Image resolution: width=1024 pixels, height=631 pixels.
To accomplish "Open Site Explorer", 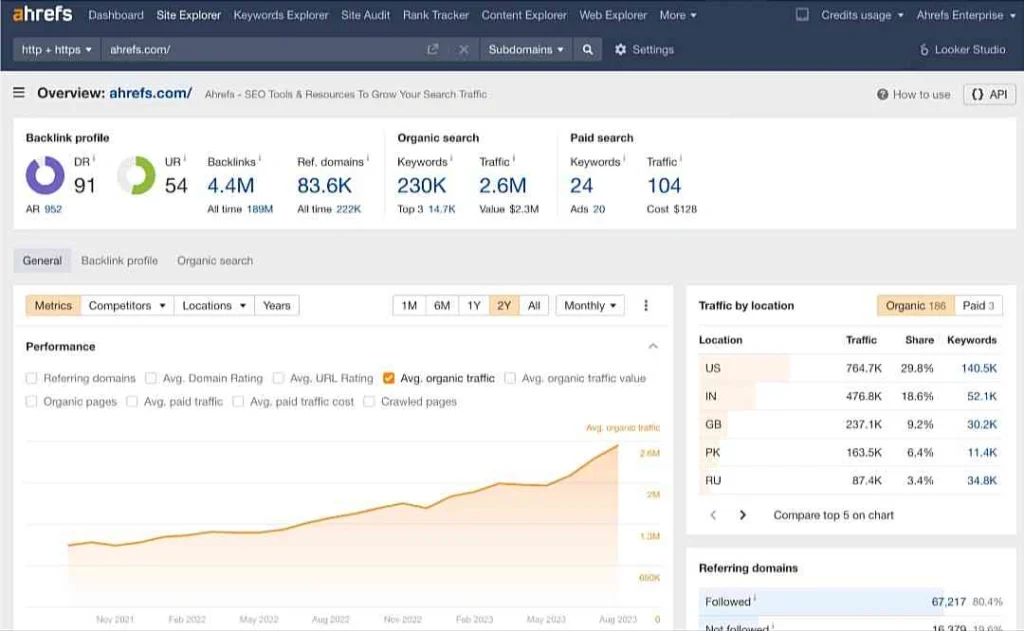I will pyautogui.click(x=189, y=14).
